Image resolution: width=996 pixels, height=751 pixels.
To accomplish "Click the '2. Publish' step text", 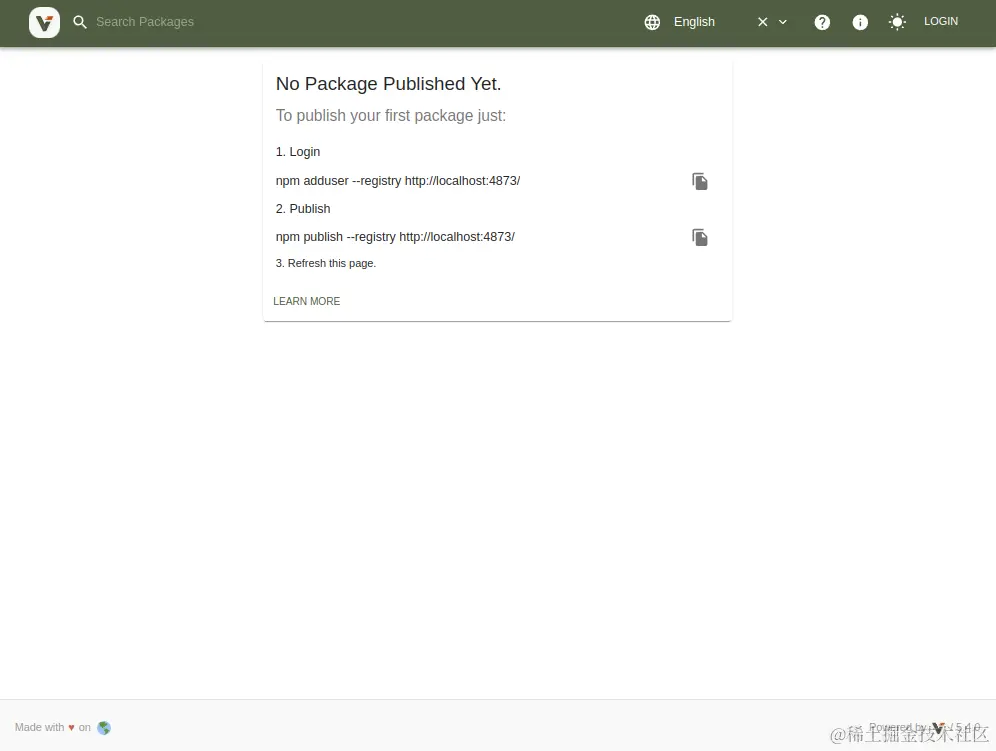I will (303, 208).
